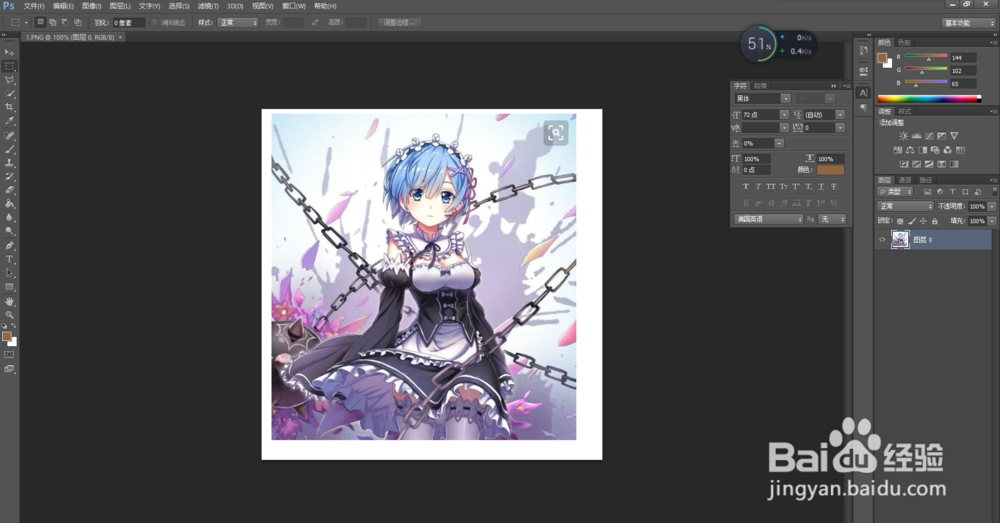Open the 黑体 font family dropdown

click(x=786, y=99)
